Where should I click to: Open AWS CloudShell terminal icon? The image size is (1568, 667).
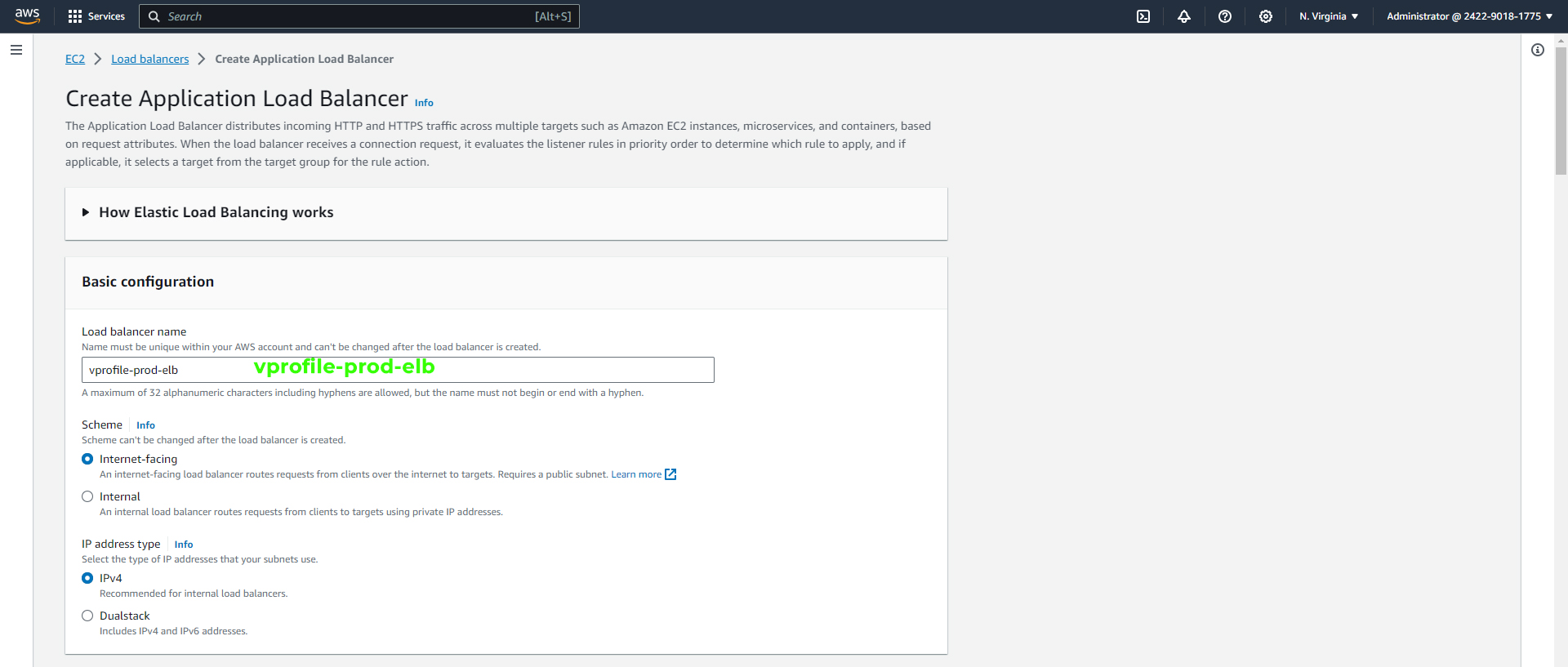click(1143, 16)
